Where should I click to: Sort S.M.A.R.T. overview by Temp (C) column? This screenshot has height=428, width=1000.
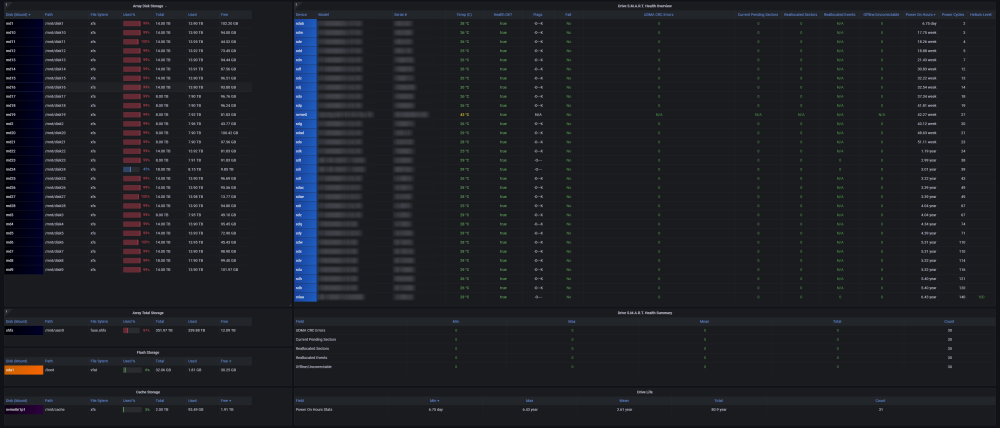[464, 14]
